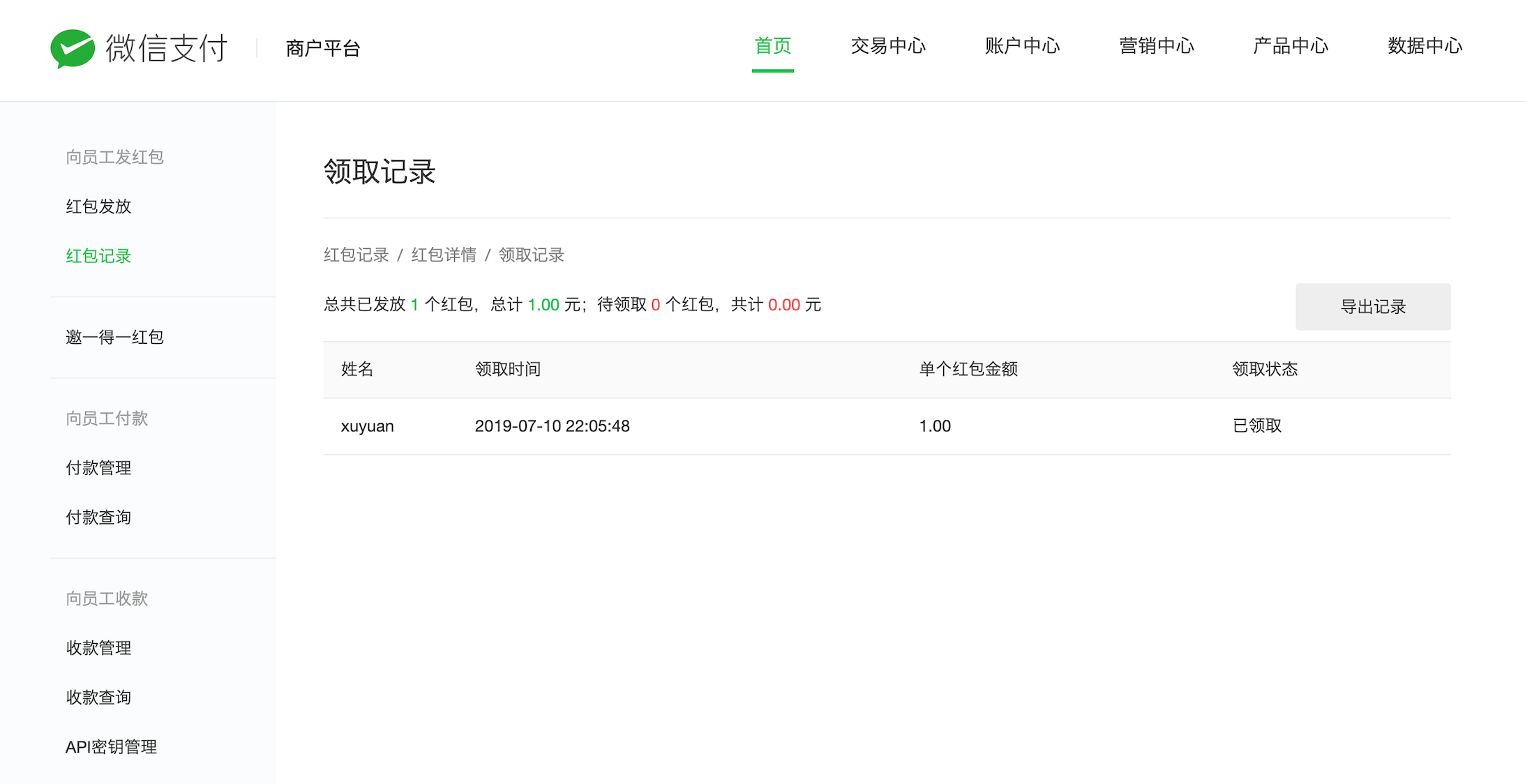Viewport: 1525px width, 784px height.
Task: Click the 红包详情 breadcrumb link
Action: click(x=444, y=255)
